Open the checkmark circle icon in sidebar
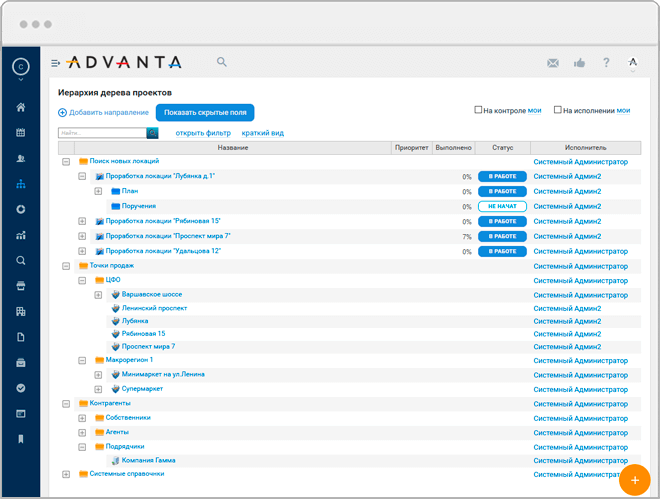Viewport: 660px width, 499px height. [x=21, y=388]
